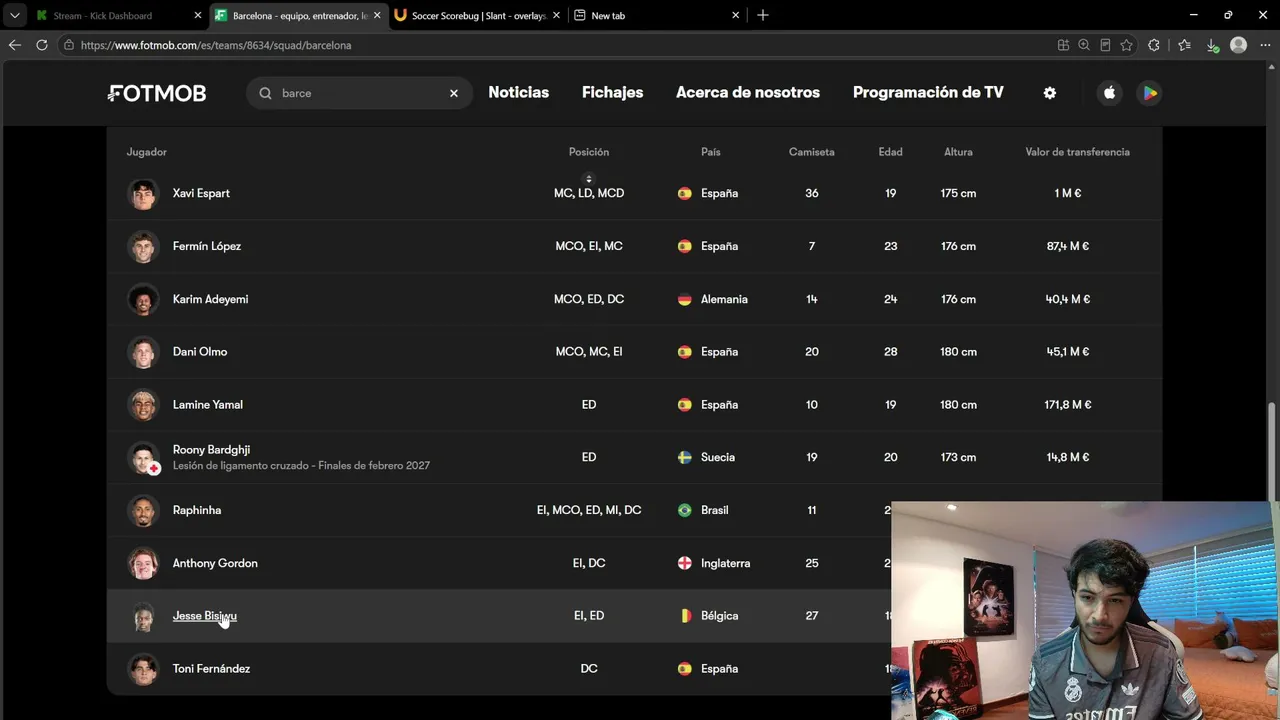Image resolution: width=1280 pixels, height=720 pixels.
Task: Open Karim Adeyemi player profile
Action: 210,299
